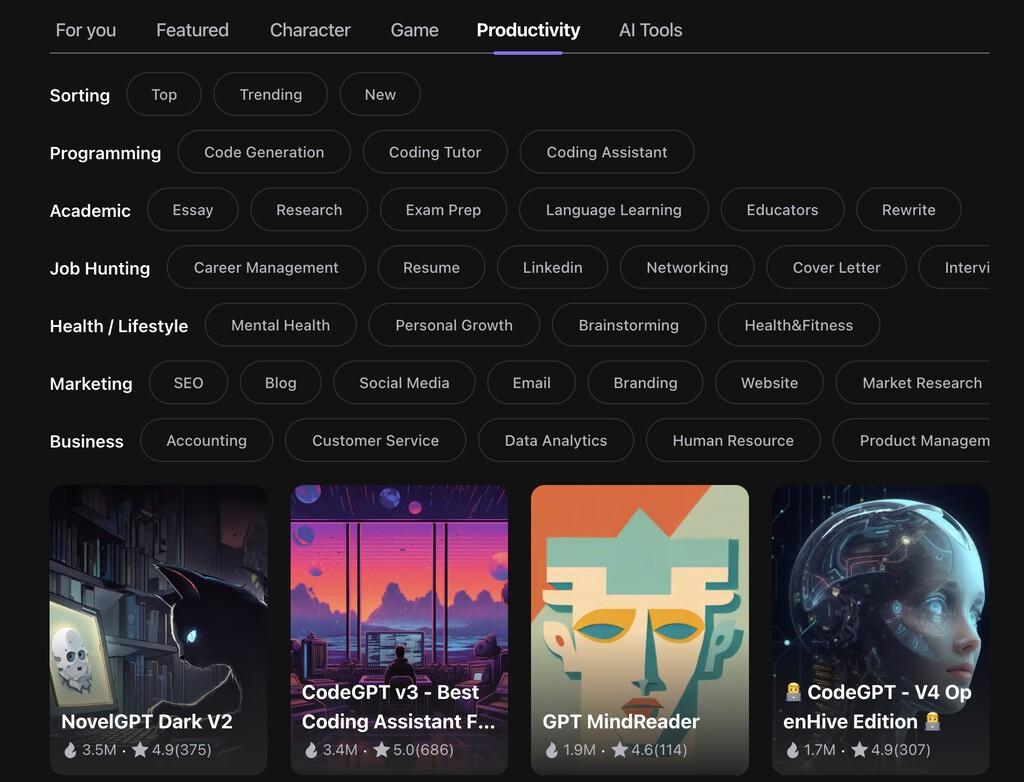
Task: Open CodeGPT V4 OpenHive Edition card
Action: click(x=880, y=630)
